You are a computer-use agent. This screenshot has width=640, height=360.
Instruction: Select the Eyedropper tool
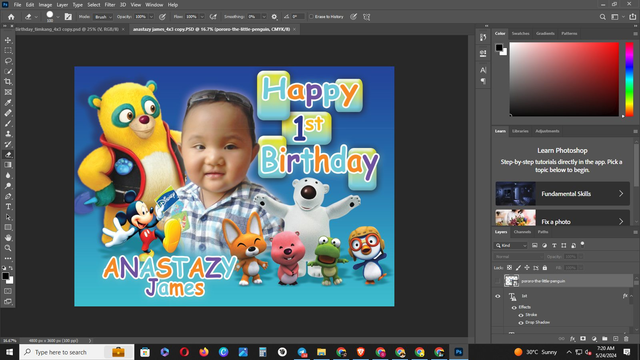tap(8, 102)
